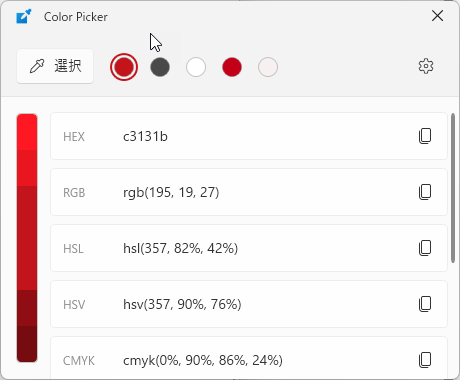
Task: Select the currently active red swatch
Action: (x=124, y=67)
